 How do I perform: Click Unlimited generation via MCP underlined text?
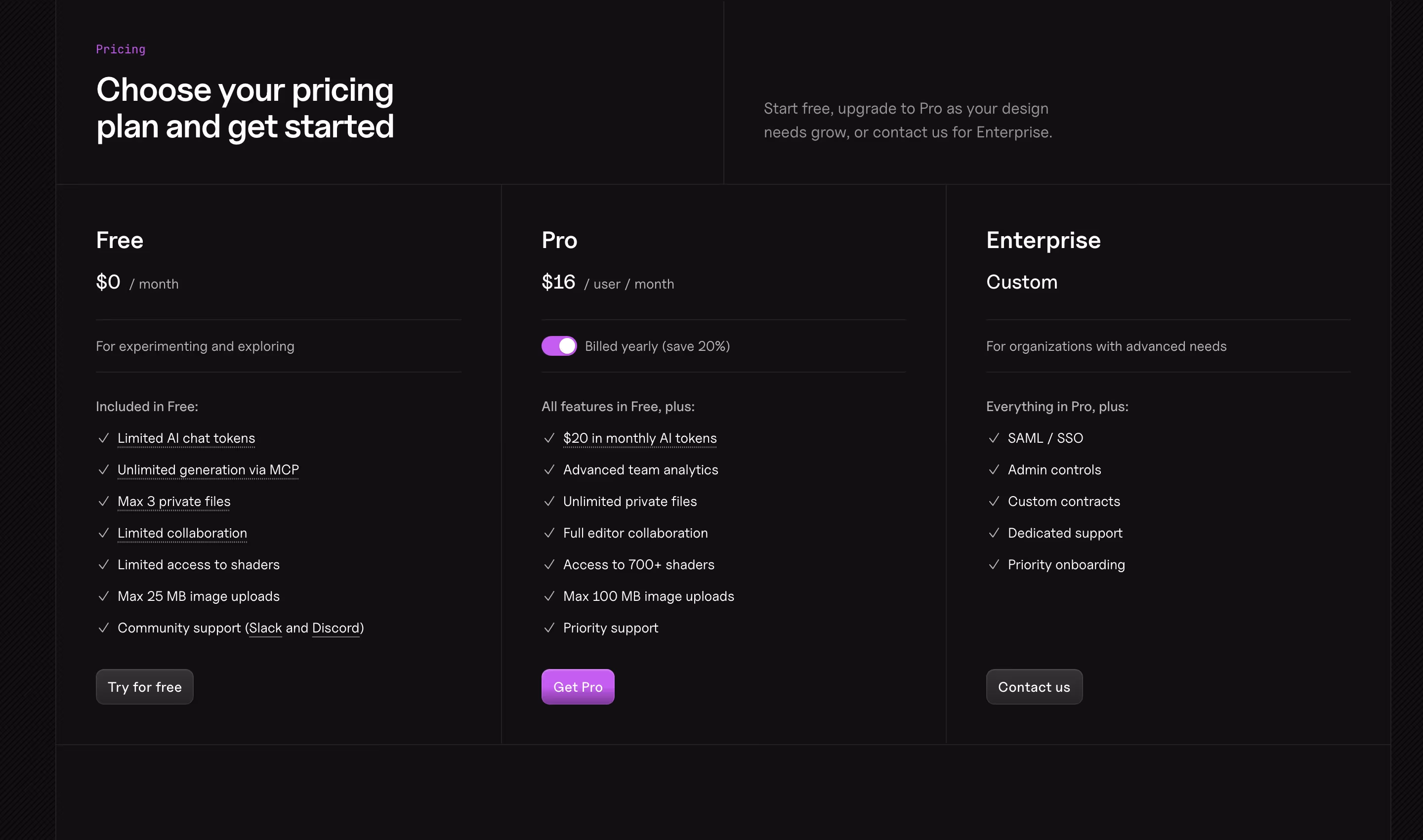pyautogui.click(x=208, y=470)
